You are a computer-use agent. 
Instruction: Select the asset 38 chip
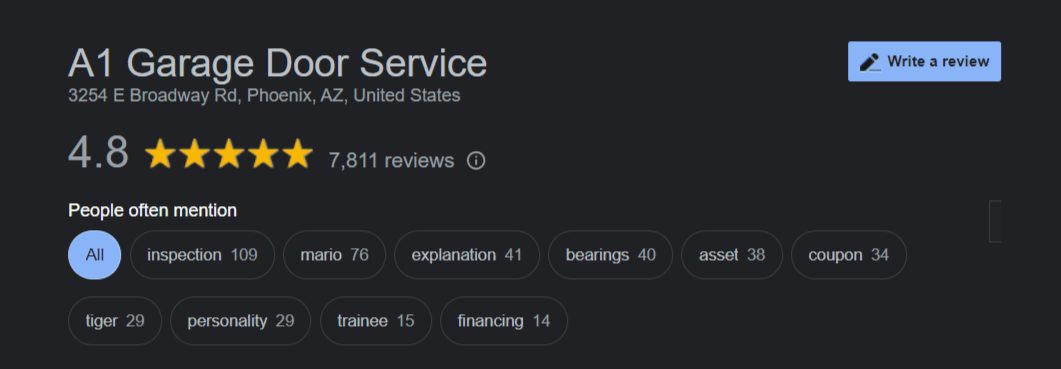(x=731, y=255)
